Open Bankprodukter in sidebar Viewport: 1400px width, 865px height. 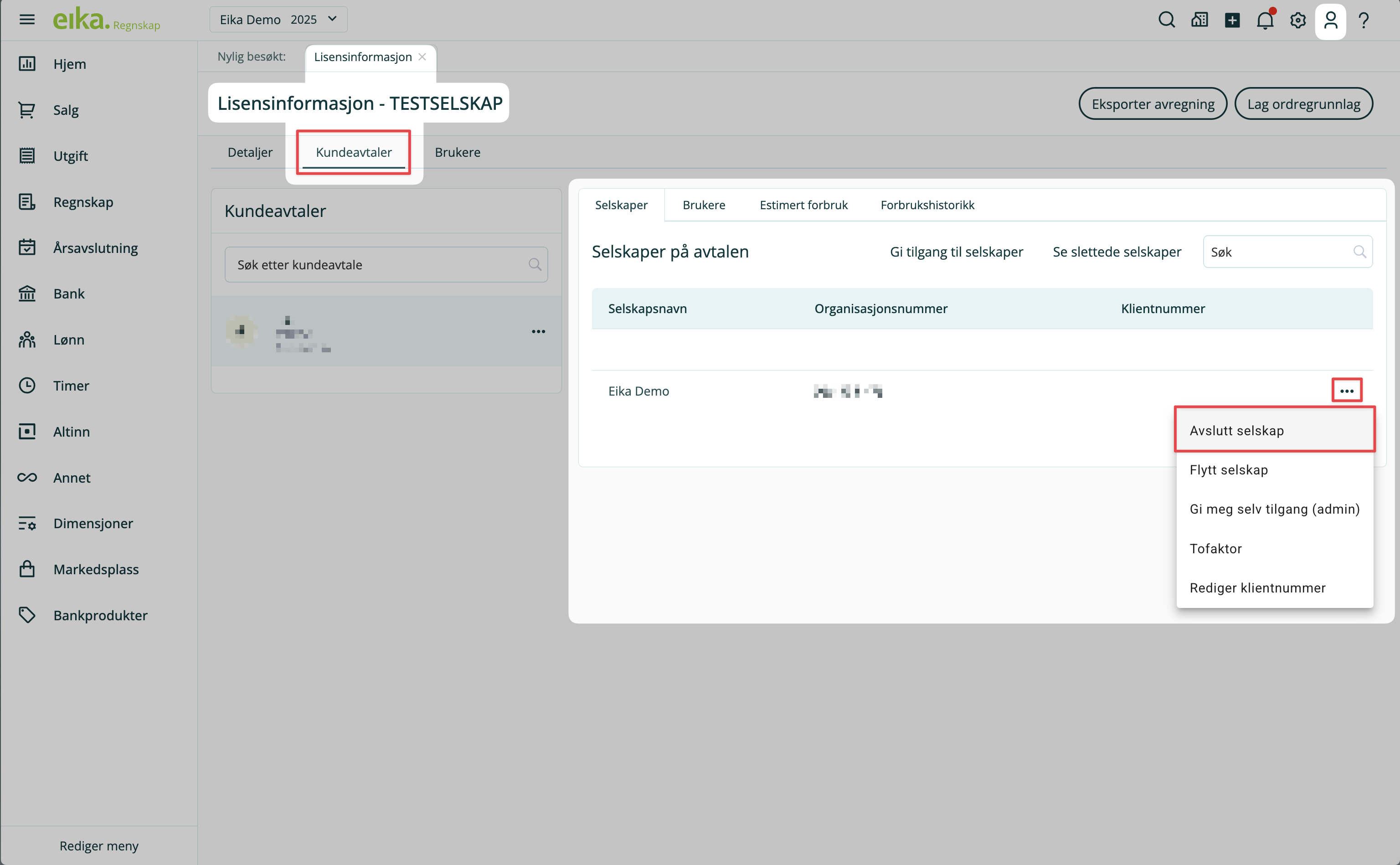[100, 615]
